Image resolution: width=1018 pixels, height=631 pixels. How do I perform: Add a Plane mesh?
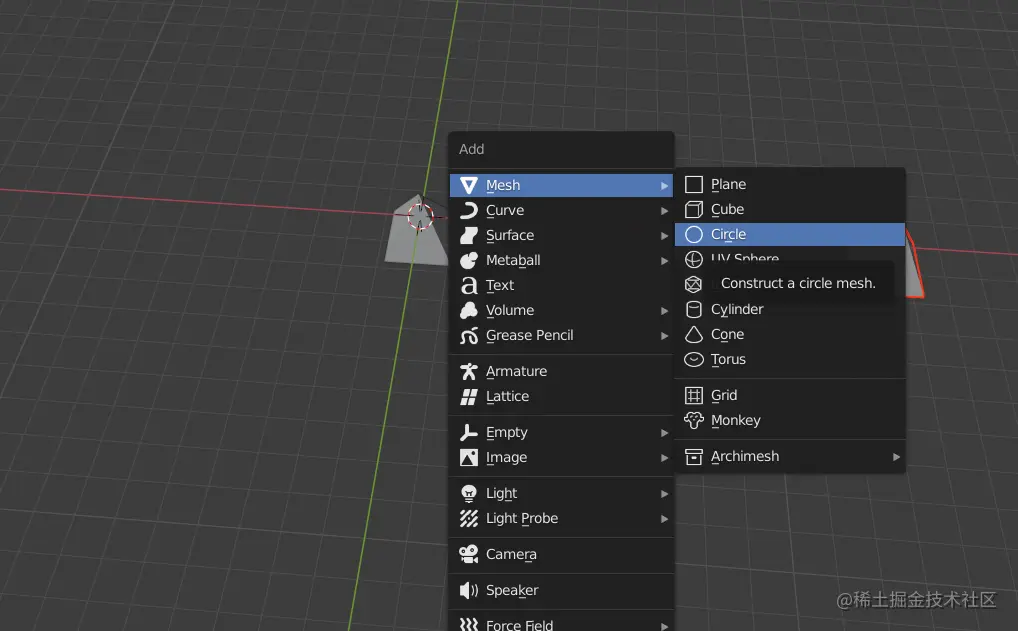point(790,185)
